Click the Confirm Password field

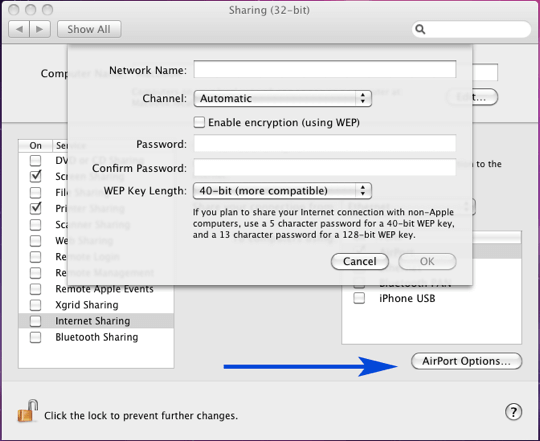click(325, 167)
